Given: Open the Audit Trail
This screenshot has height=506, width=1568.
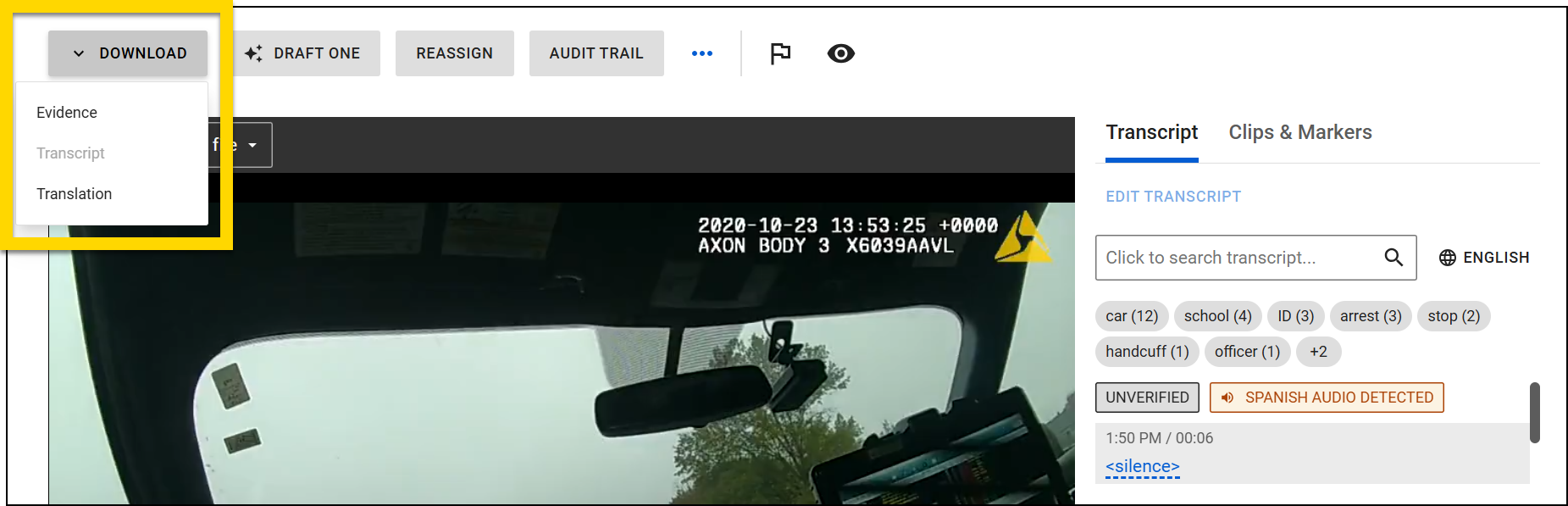Looking at the screenshot, I should (596, 53).
